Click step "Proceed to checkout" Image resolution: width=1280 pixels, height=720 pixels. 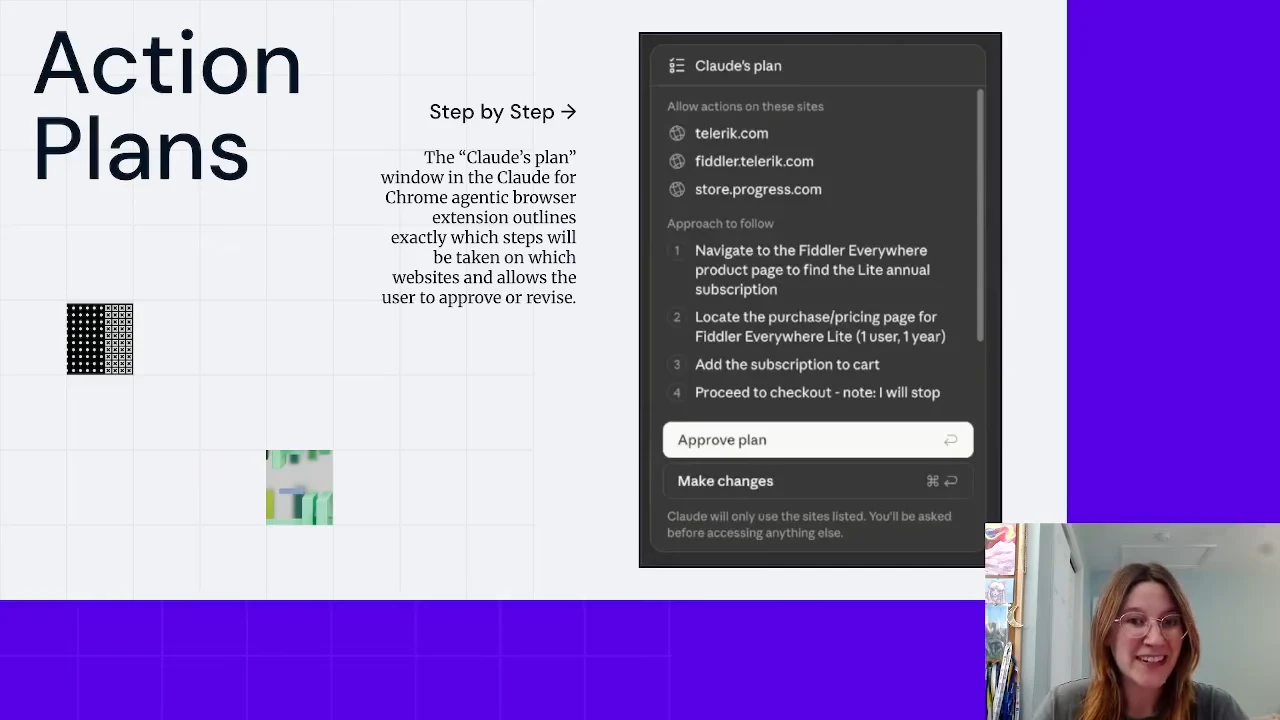pyautogui.click(x=817, y=393)
